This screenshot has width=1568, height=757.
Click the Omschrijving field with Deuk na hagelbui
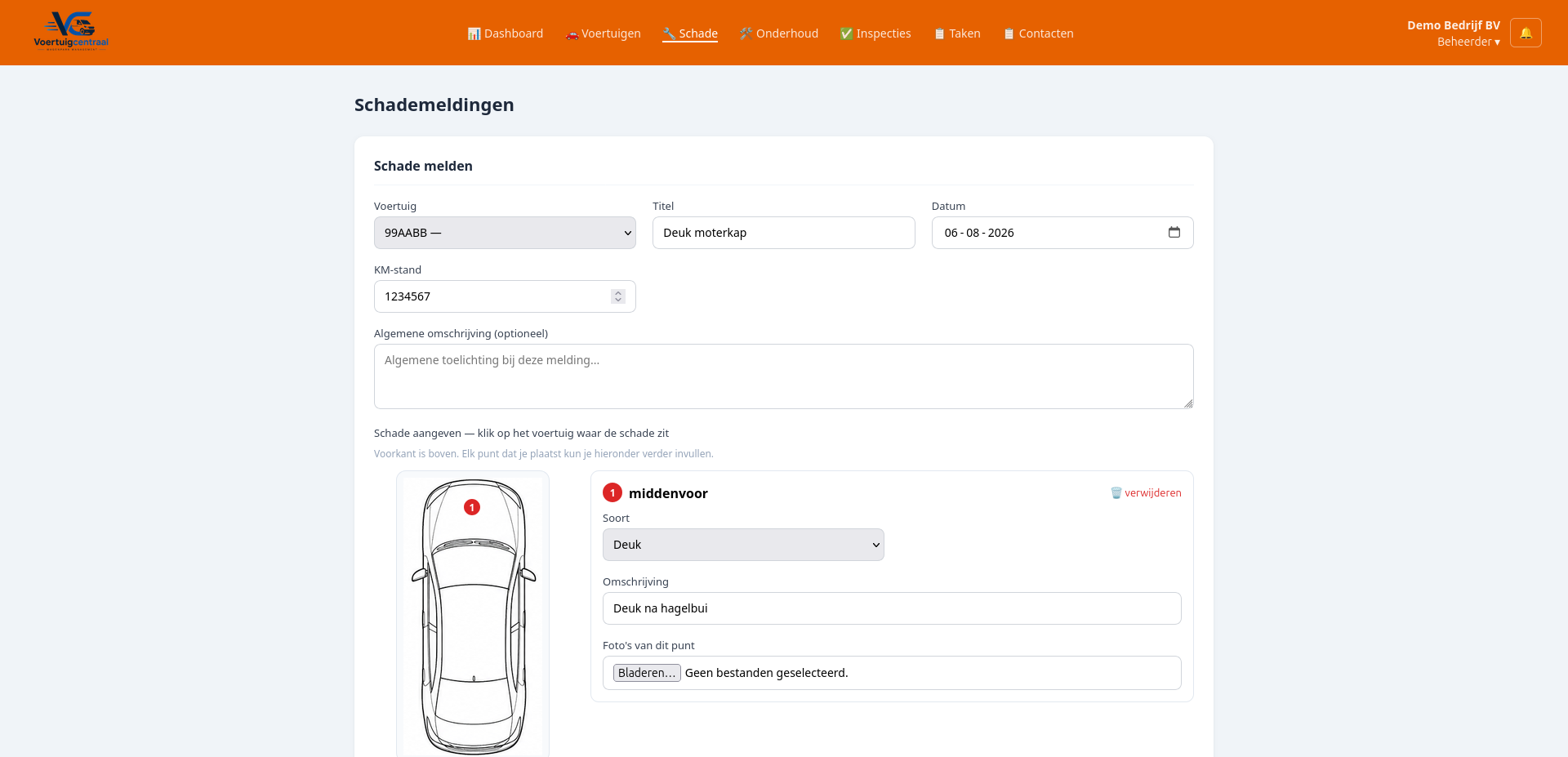892,608
